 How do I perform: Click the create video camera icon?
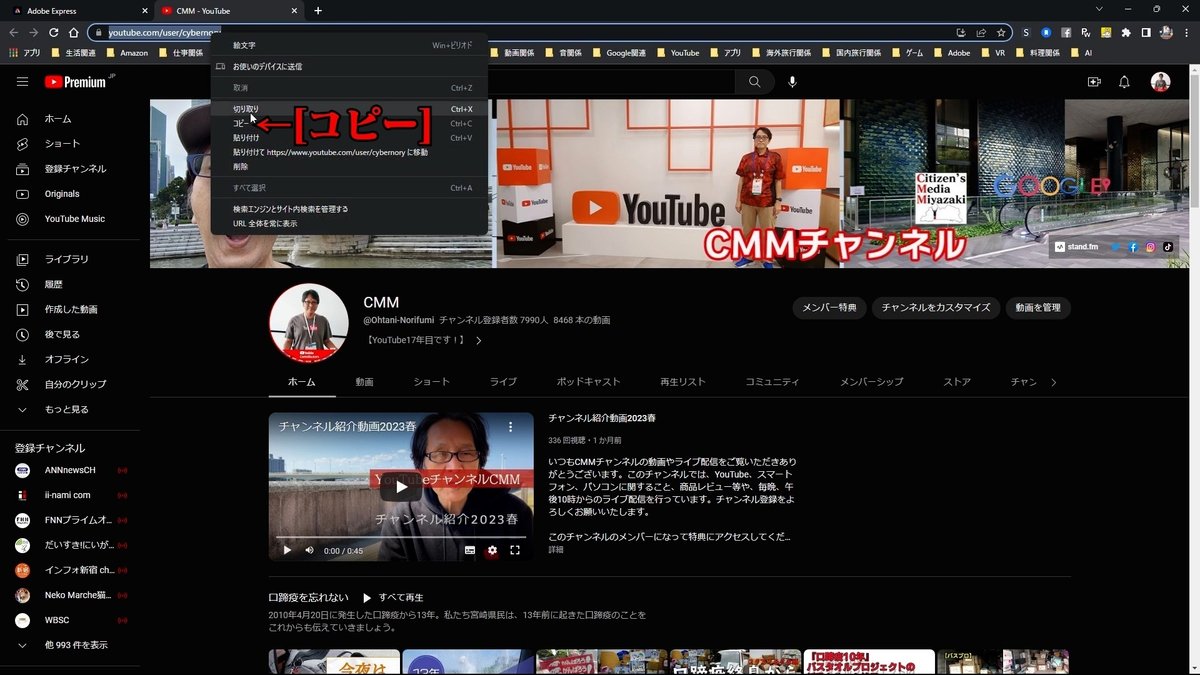tap(1094, 82)
